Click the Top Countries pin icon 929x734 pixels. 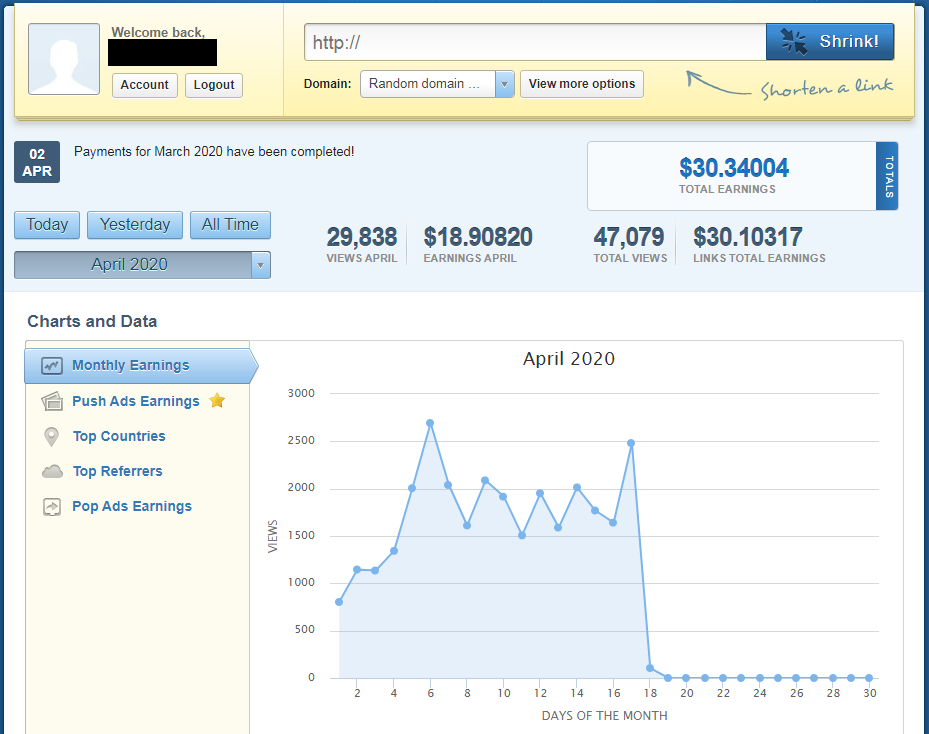pyautogui.click(x=52, y=437)
